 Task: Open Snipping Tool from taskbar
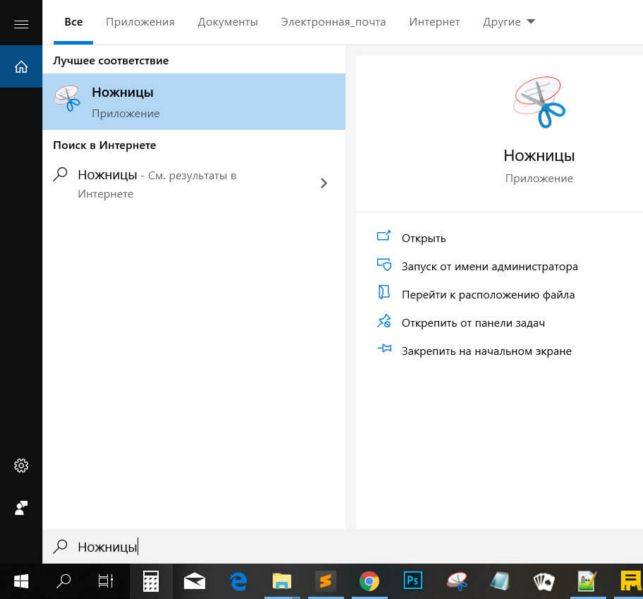pyautogui.click(x=457, y=581)
